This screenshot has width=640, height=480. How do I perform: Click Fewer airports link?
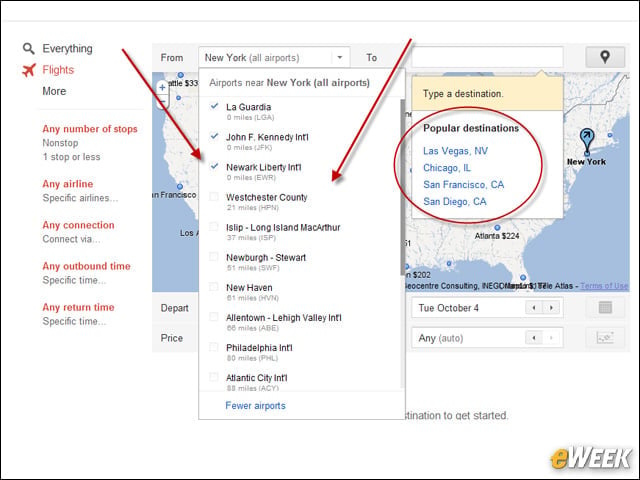coord(256,406)
